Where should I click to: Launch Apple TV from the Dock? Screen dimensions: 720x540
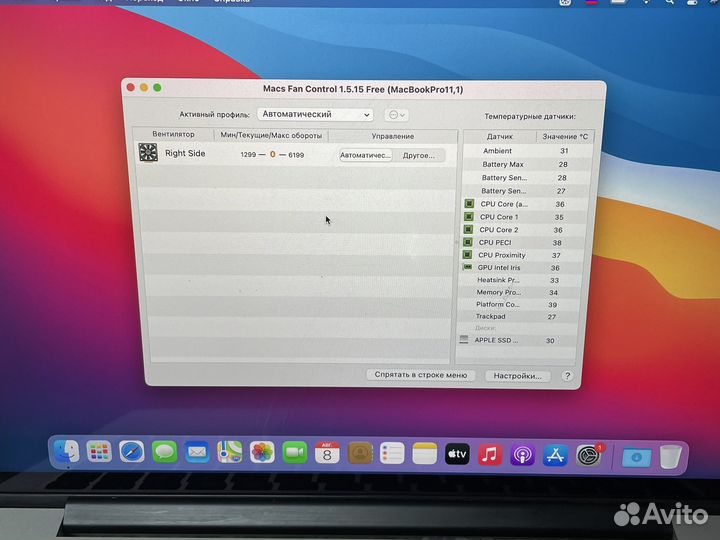[x=457, y=455]
